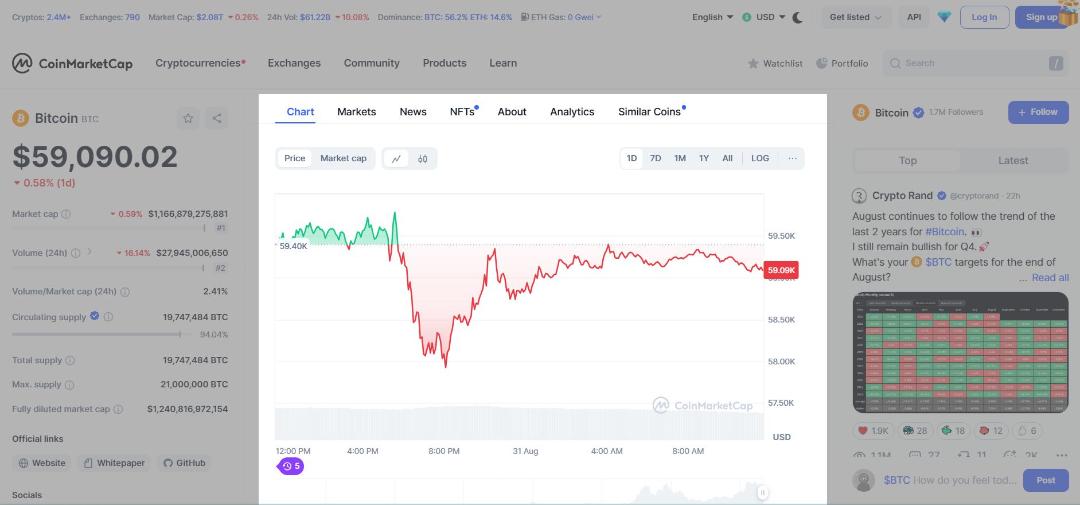This screenshot has width=1080, height=505.
Task: Switch to NFTs tab
Action: 464,112
